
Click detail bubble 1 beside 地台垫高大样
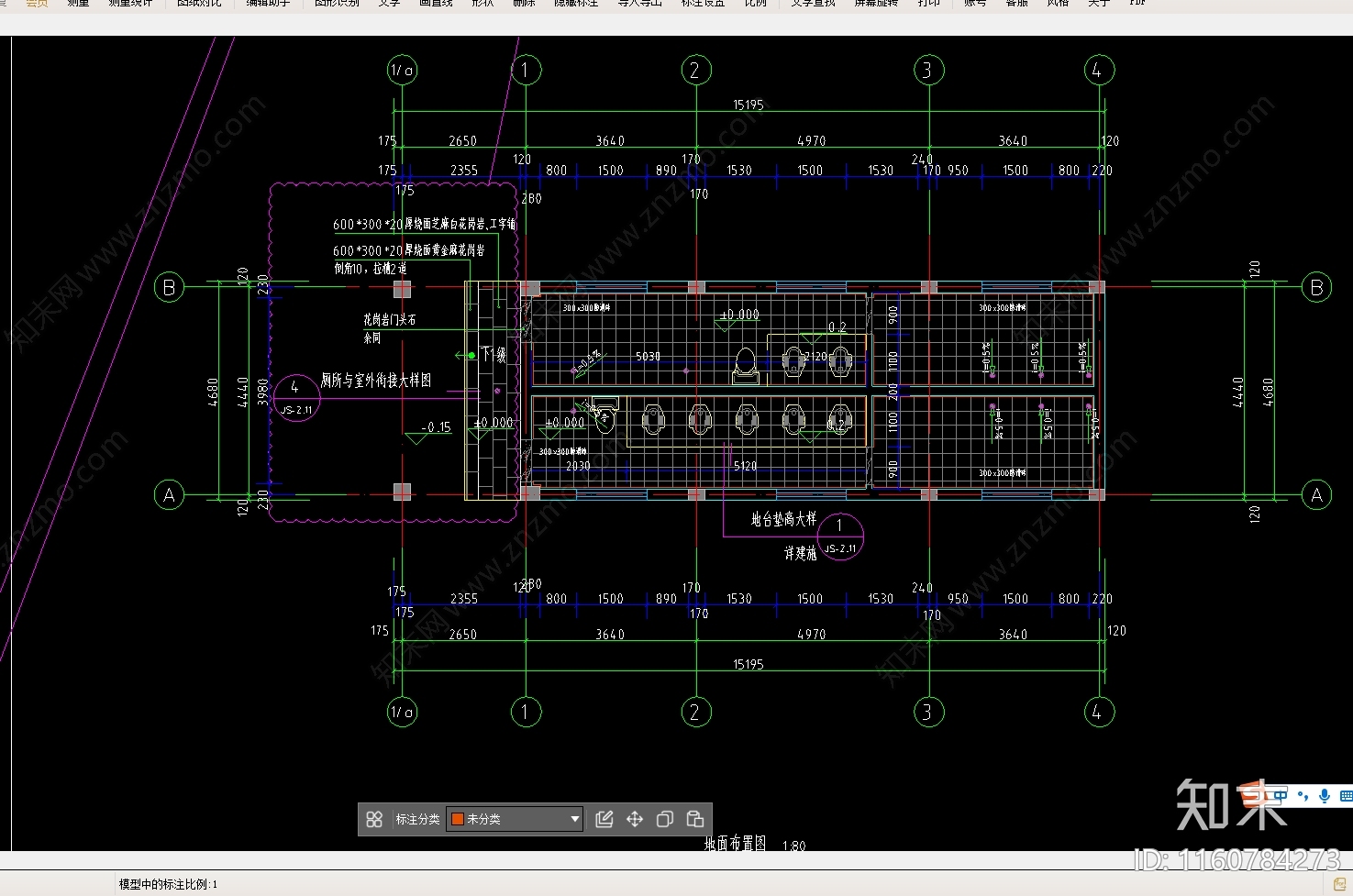click(x=839, y=536)
